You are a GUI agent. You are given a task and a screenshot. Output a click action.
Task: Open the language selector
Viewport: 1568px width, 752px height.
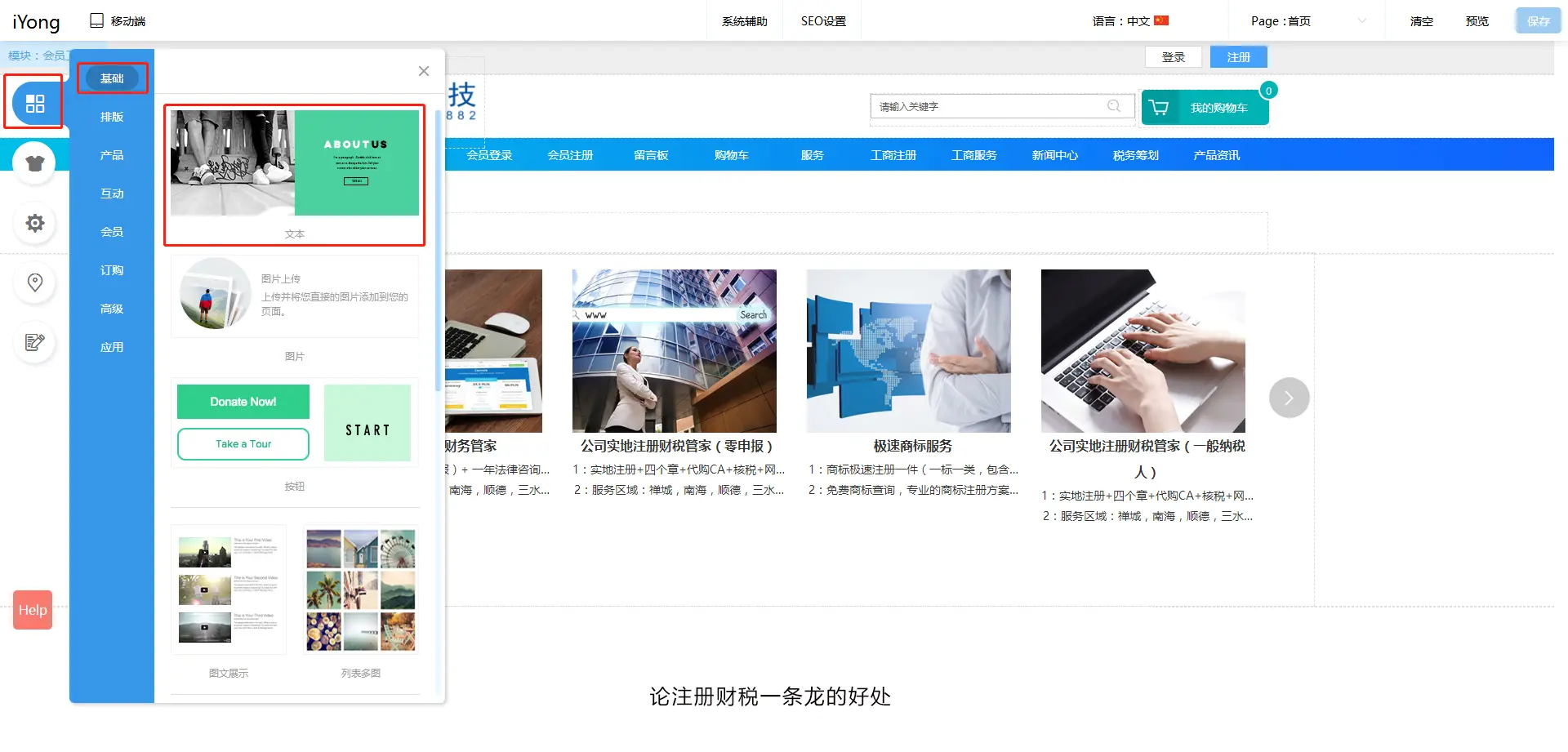pyautogui.click(x=1130, y=21)
